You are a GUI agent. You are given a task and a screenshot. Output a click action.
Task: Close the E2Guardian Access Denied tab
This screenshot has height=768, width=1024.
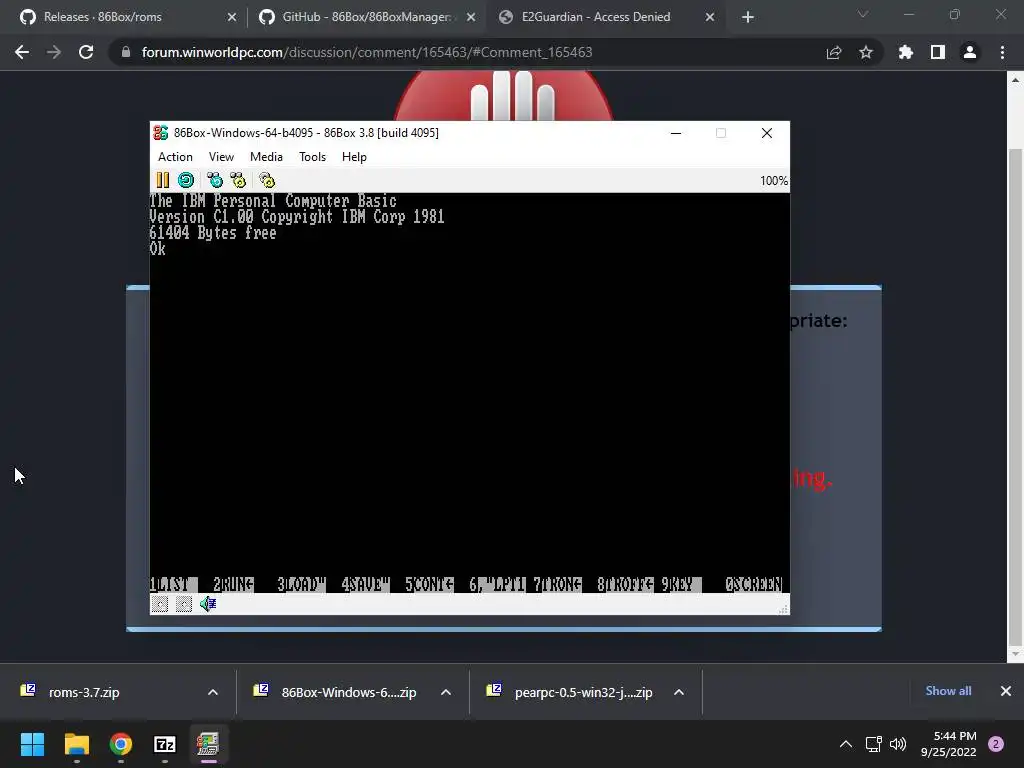click(x=710, y=17)
